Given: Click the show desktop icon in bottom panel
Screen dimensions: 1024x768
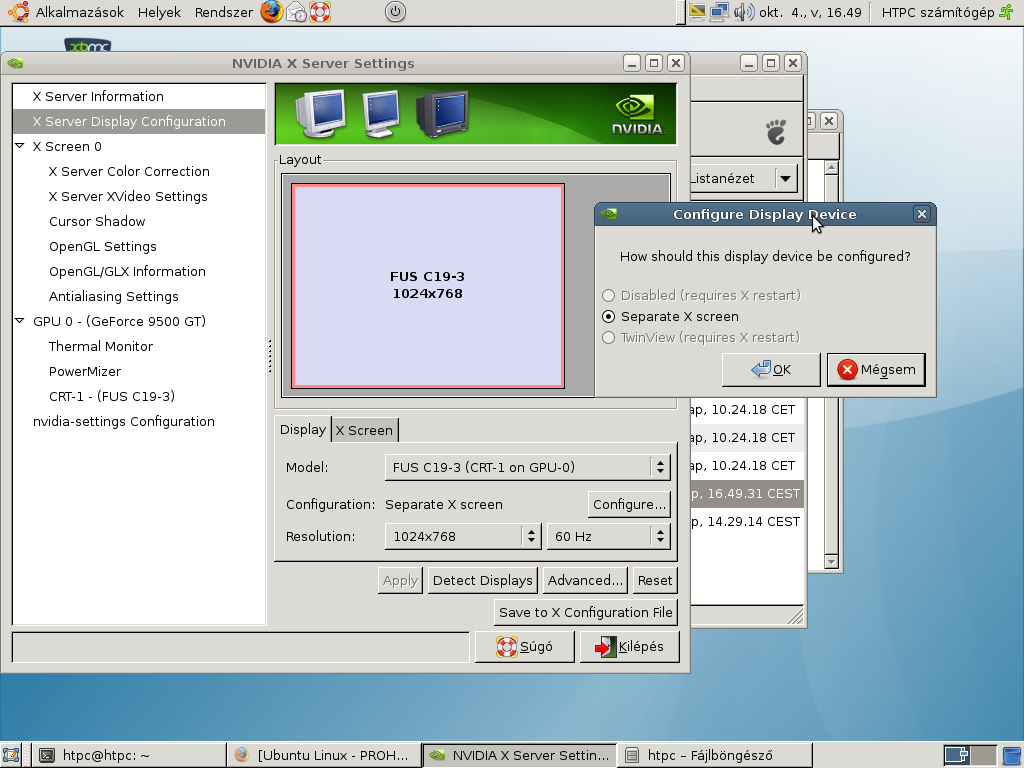Looking at the screenshot, I should [x=10, y=756].
